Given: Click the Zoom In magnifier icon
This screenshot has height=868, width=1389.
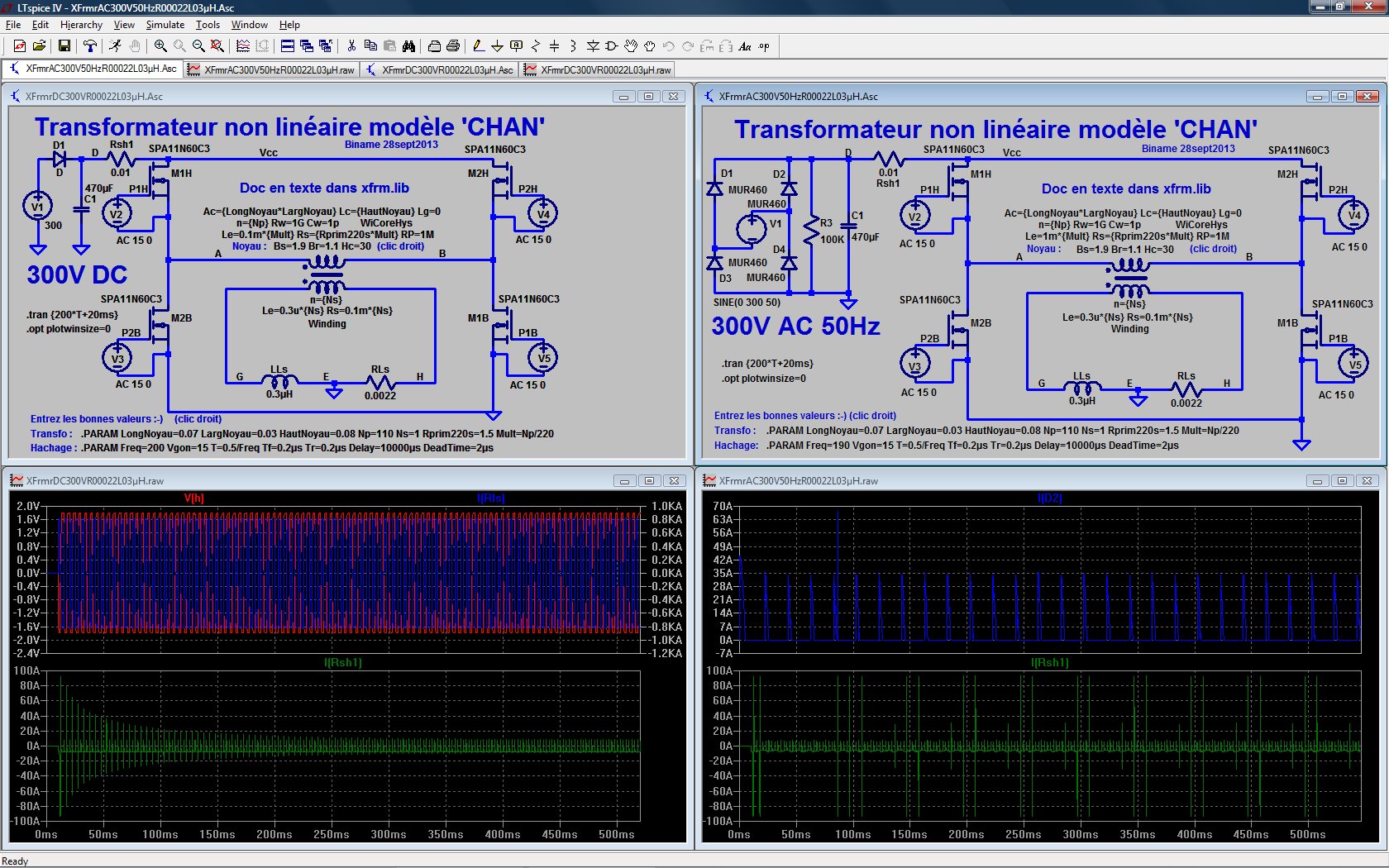Looking at the screenshot, I should click(x=160, y=46).
